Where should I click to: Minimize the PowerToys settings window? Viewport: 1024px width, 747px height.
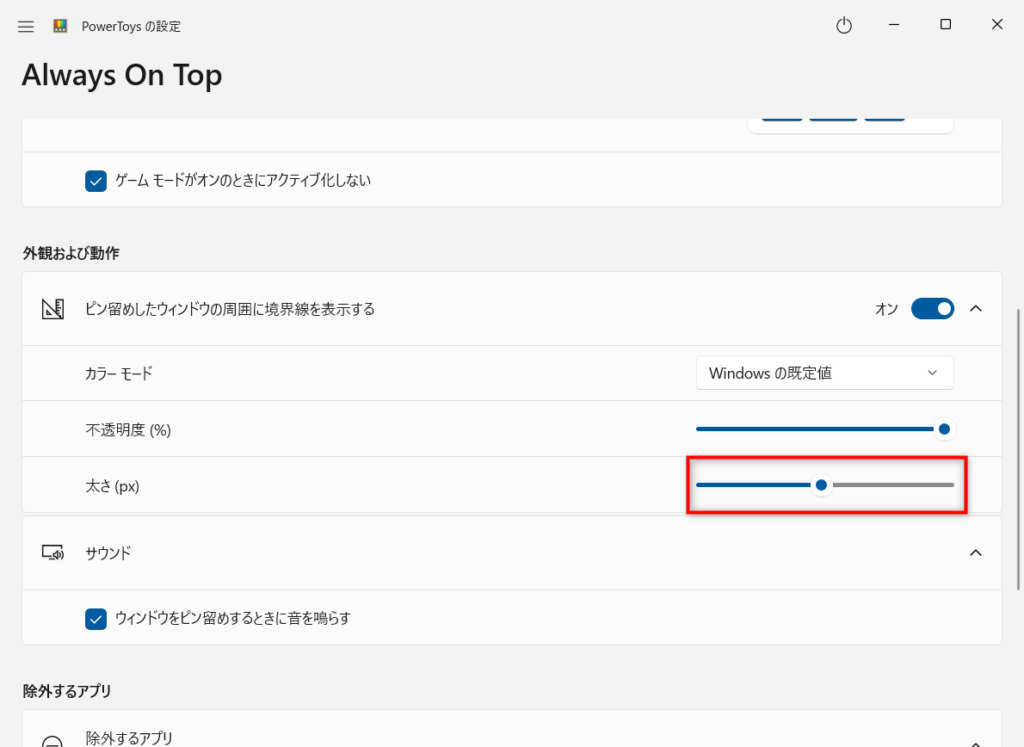click(894, 25)
